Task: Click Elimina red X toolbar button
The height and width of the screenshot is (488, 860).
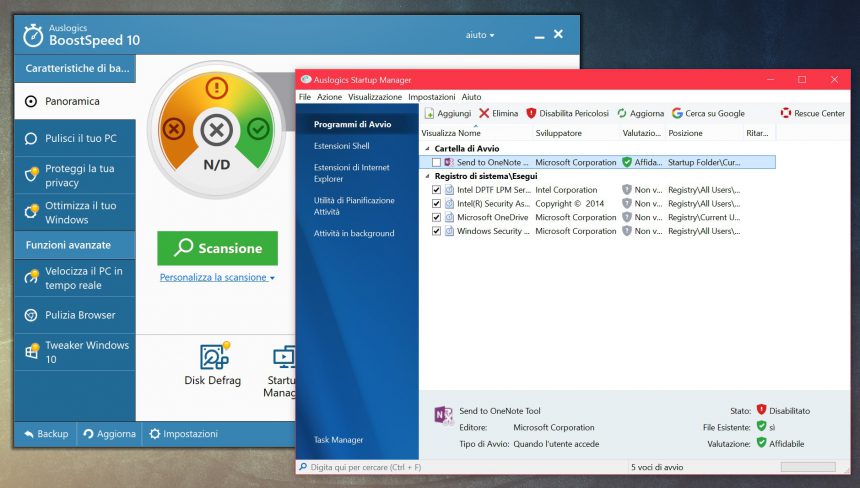Action: [498, 114]
